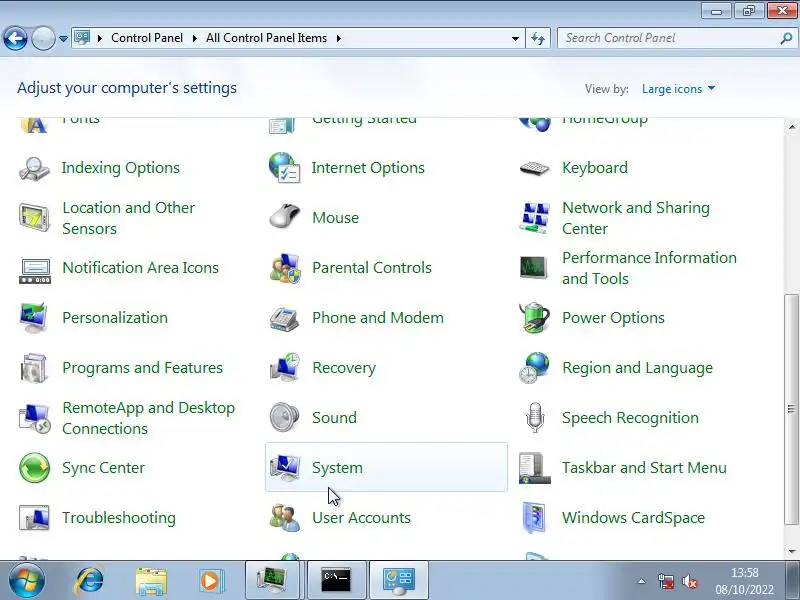
Task: Open the Phone and Modem icon
Action: (285, 319)
